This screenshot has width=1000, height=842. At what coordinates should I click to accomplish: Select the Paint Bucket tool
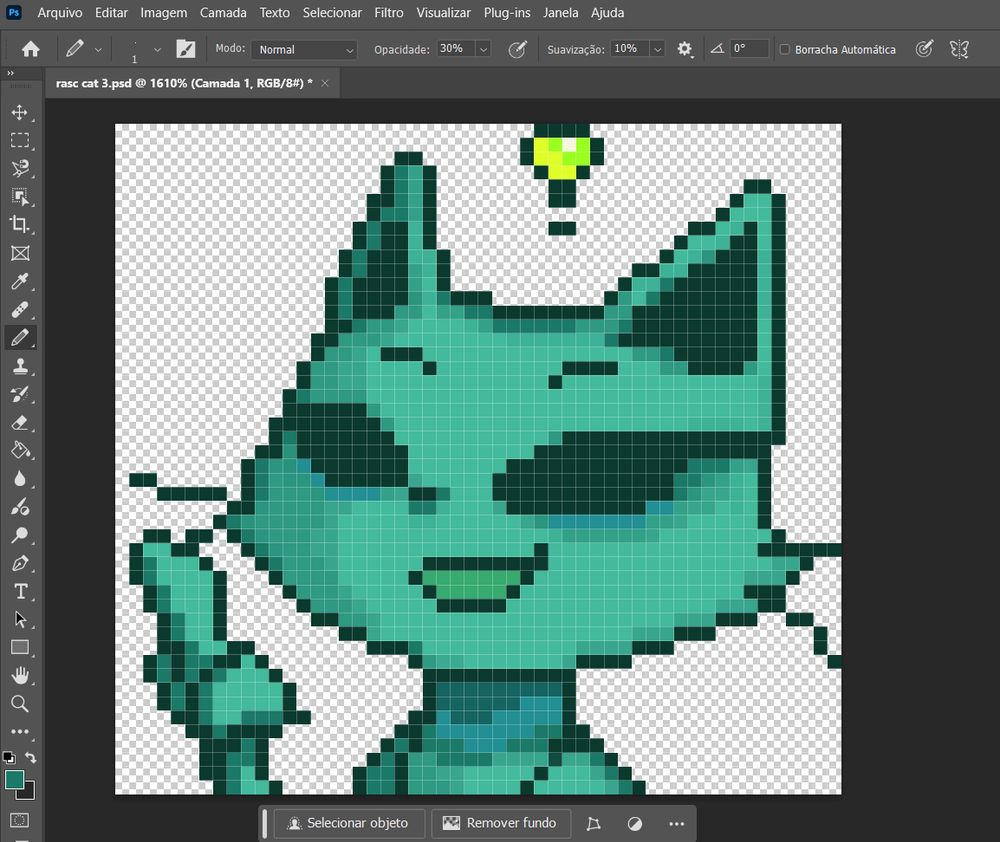pos(20,450)
